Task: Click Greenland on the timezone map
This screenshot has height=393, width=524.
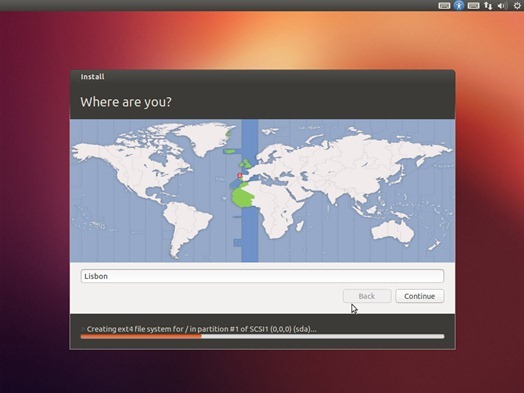Action: [206, 138]
